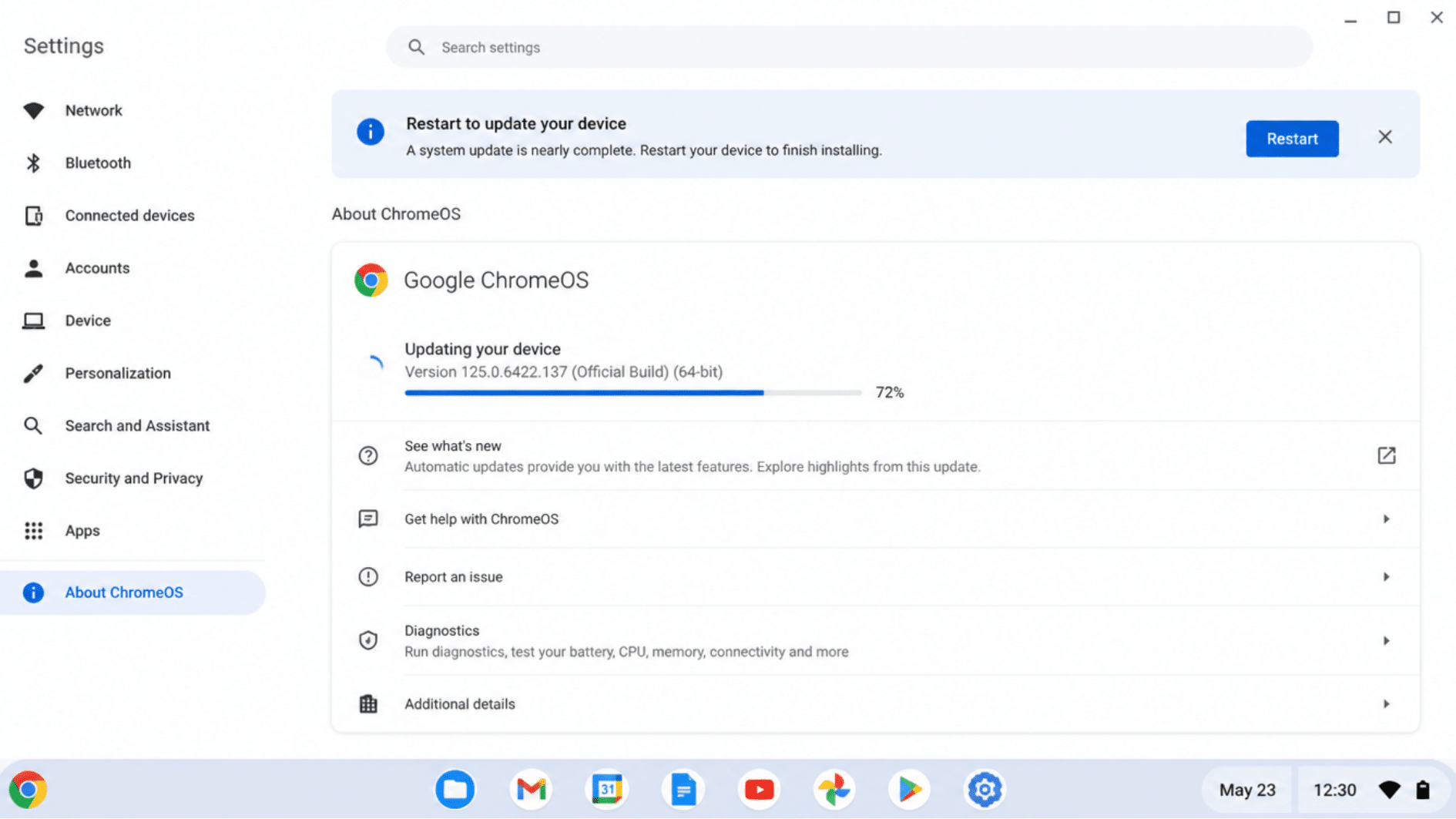Click the Report an issue alert icon
The image size is (1456, 819).
pyautogui.click(x=368, y=576)
